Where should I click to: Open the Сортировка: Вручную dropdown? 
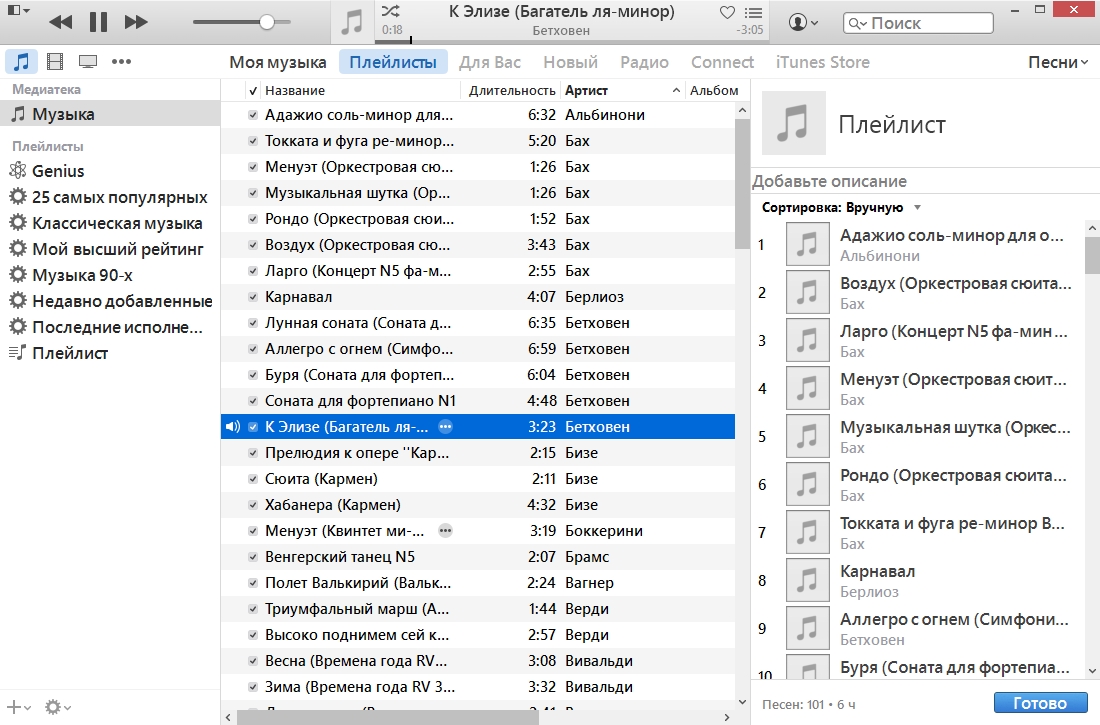click(x=842, y=208)
